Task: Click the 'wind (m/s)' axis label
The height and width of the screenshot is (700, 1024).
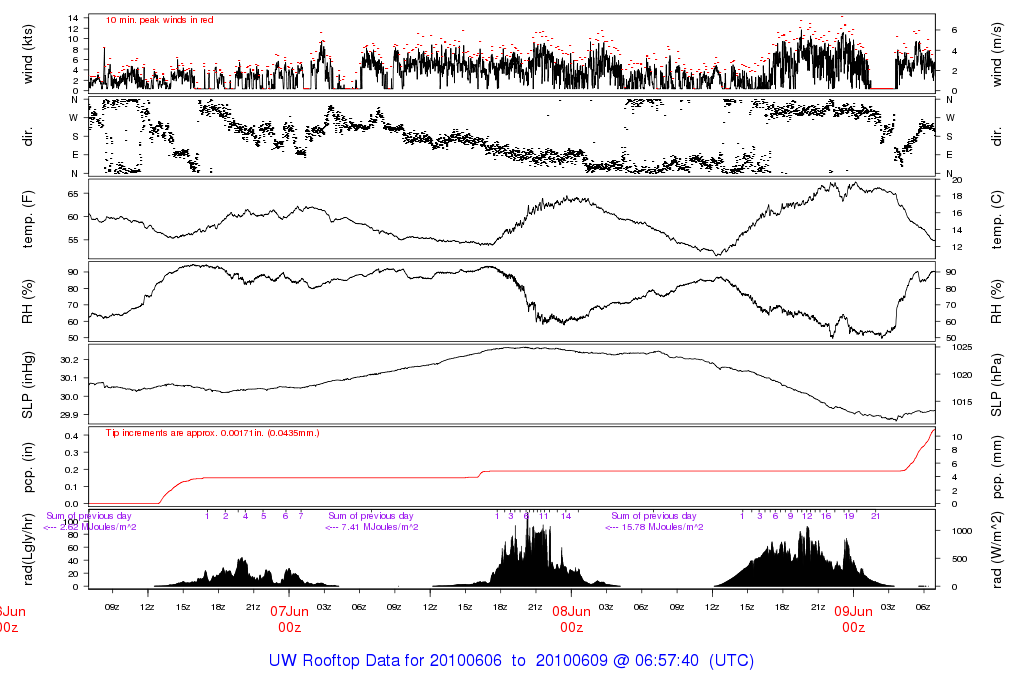Action: 997,54
